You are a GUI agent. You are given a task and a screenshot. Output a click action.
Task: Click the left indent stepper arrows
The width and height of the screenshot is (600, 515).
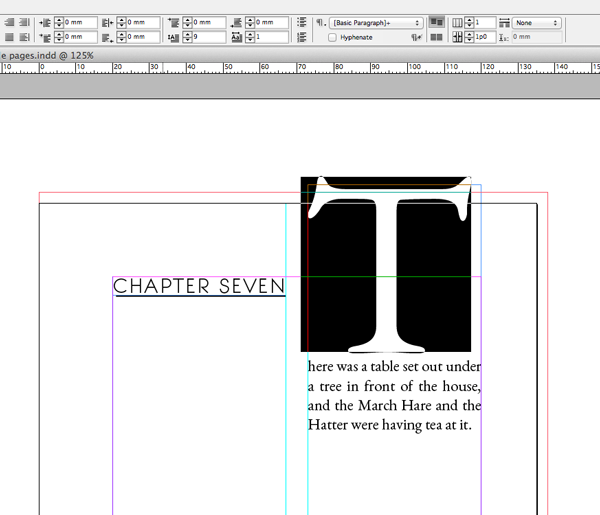(x=59, y=23)
